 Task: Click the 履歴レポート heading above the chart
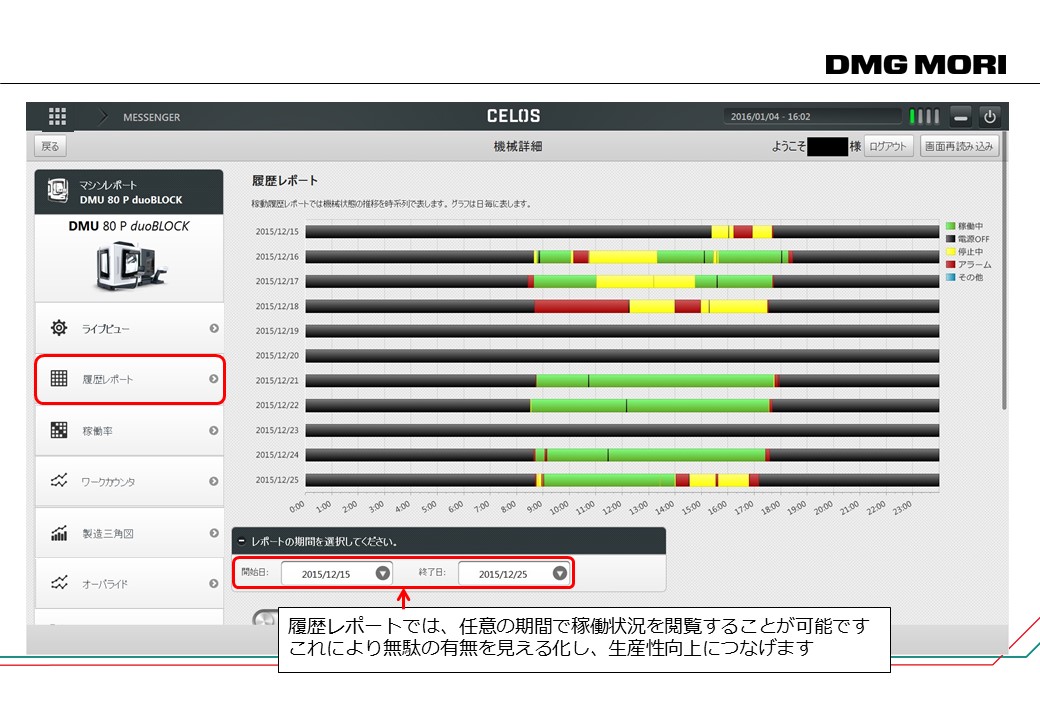285,180
